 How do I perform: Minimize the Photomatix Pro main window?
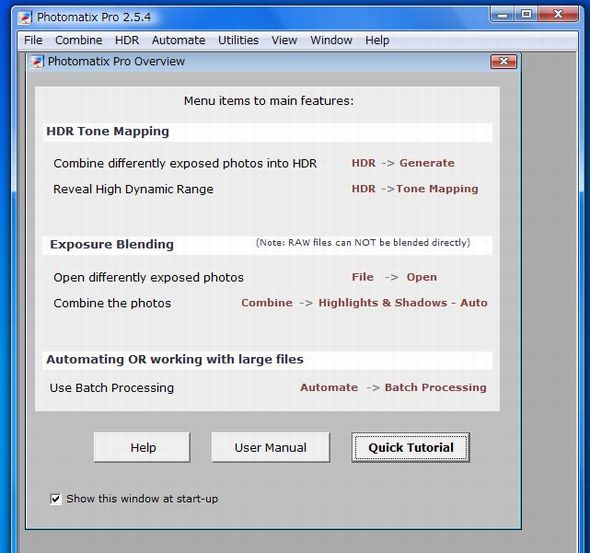coord(503,15)
